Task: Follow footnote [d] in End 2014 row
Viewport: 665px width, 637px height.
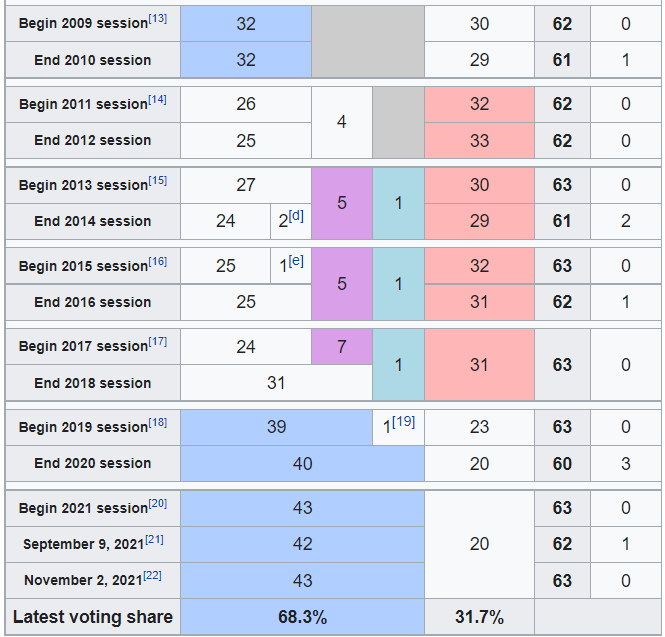Action: [x=296, y=216]
